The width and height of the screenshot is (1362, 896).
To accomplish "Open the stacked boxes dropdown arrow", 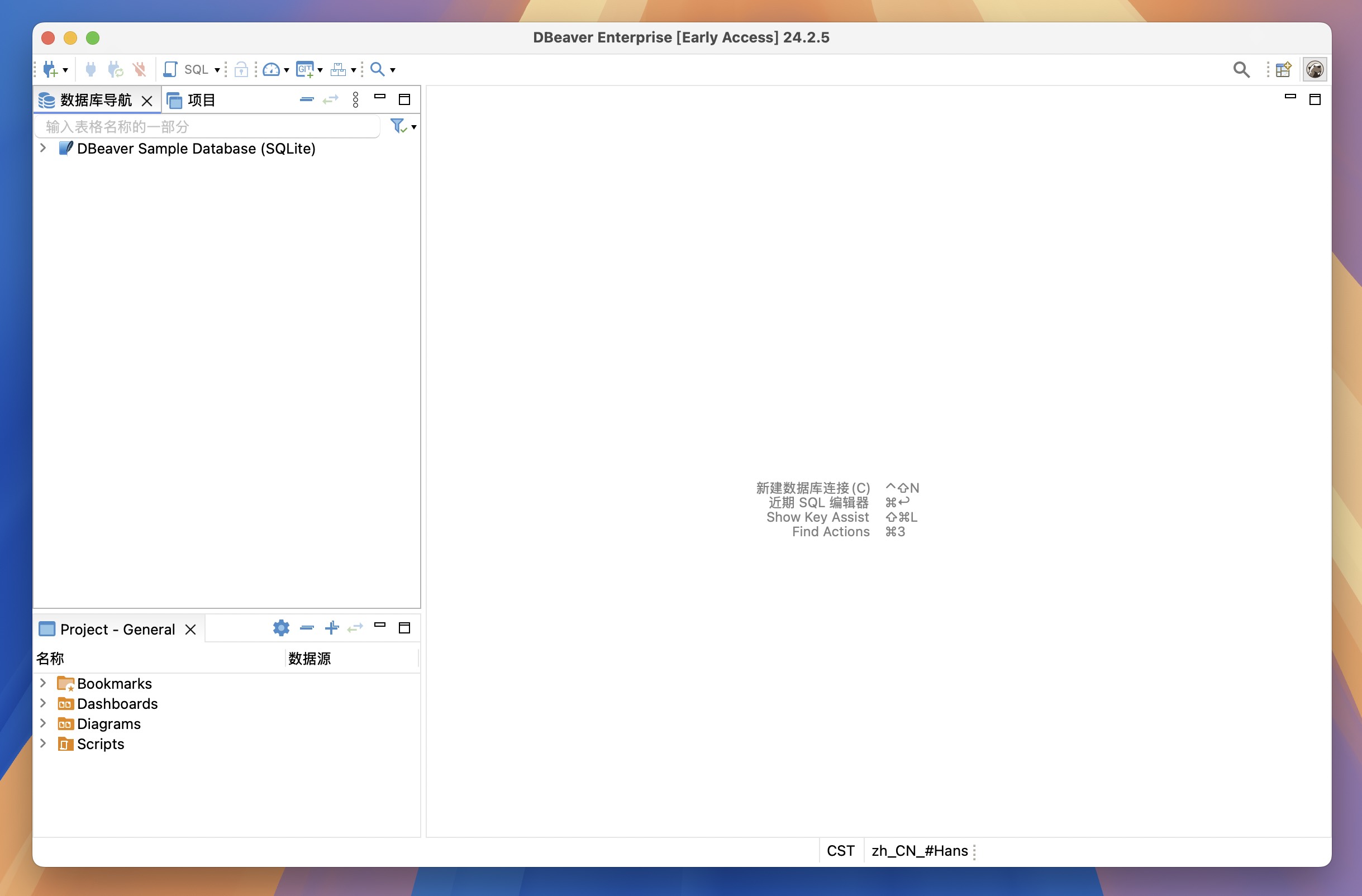I will coord(354,70).
